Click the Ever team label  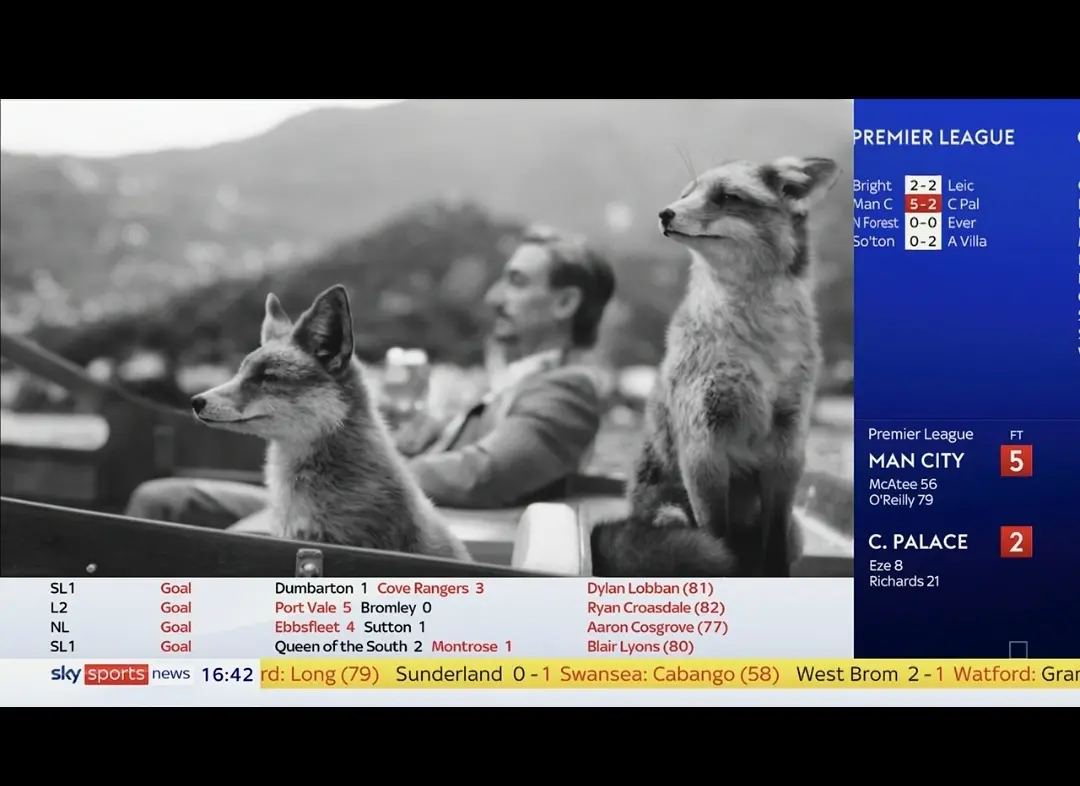[x=962, y=223]
